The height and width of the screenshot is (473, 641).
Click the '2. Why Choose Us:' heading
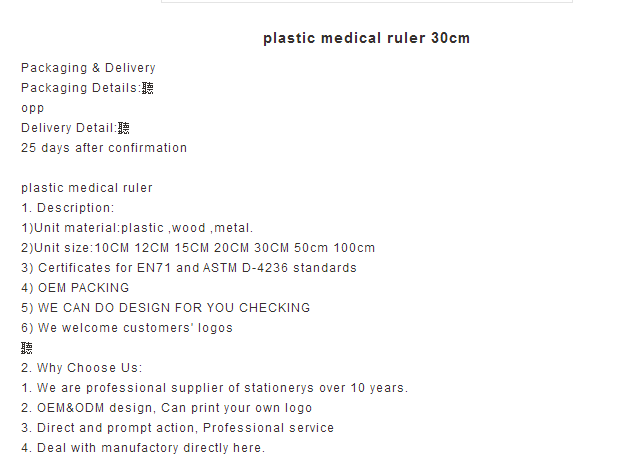(x=82, y=368)
